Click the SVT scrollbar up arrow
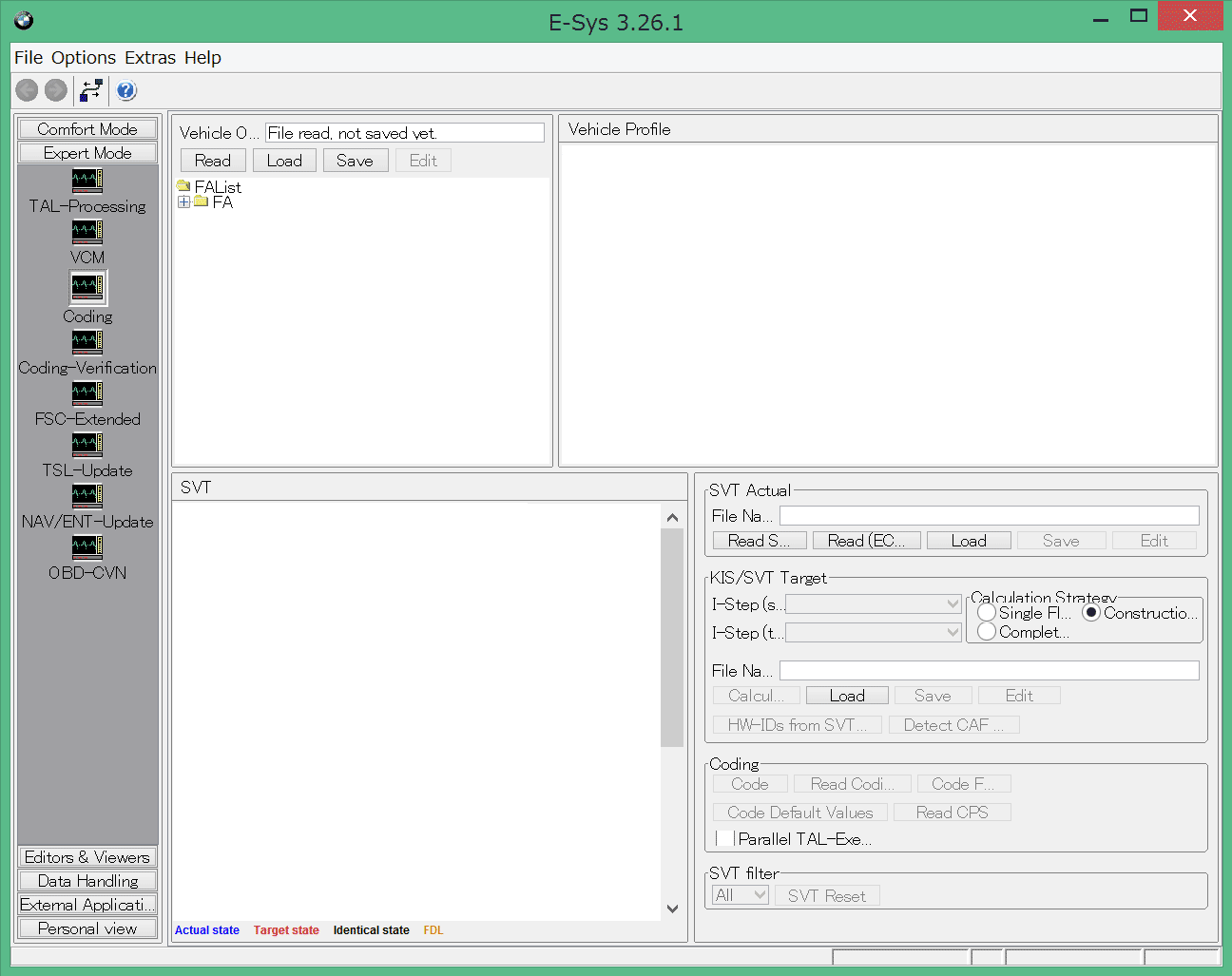The height and width of the screenshot is (976, 1232). coord(672,517)
